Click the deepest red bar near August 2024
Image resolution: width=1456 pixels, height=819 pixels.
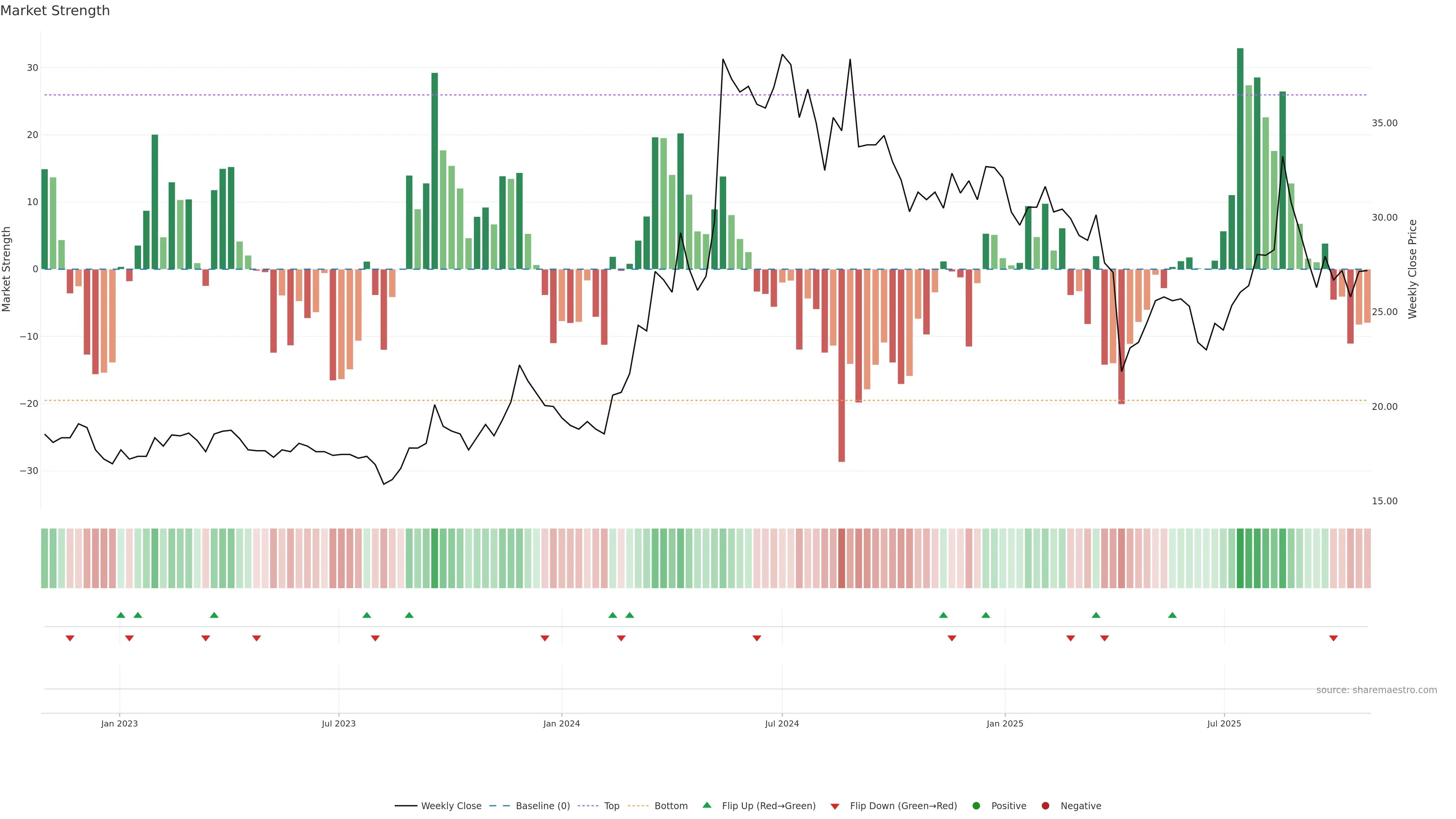coord(842,365)
